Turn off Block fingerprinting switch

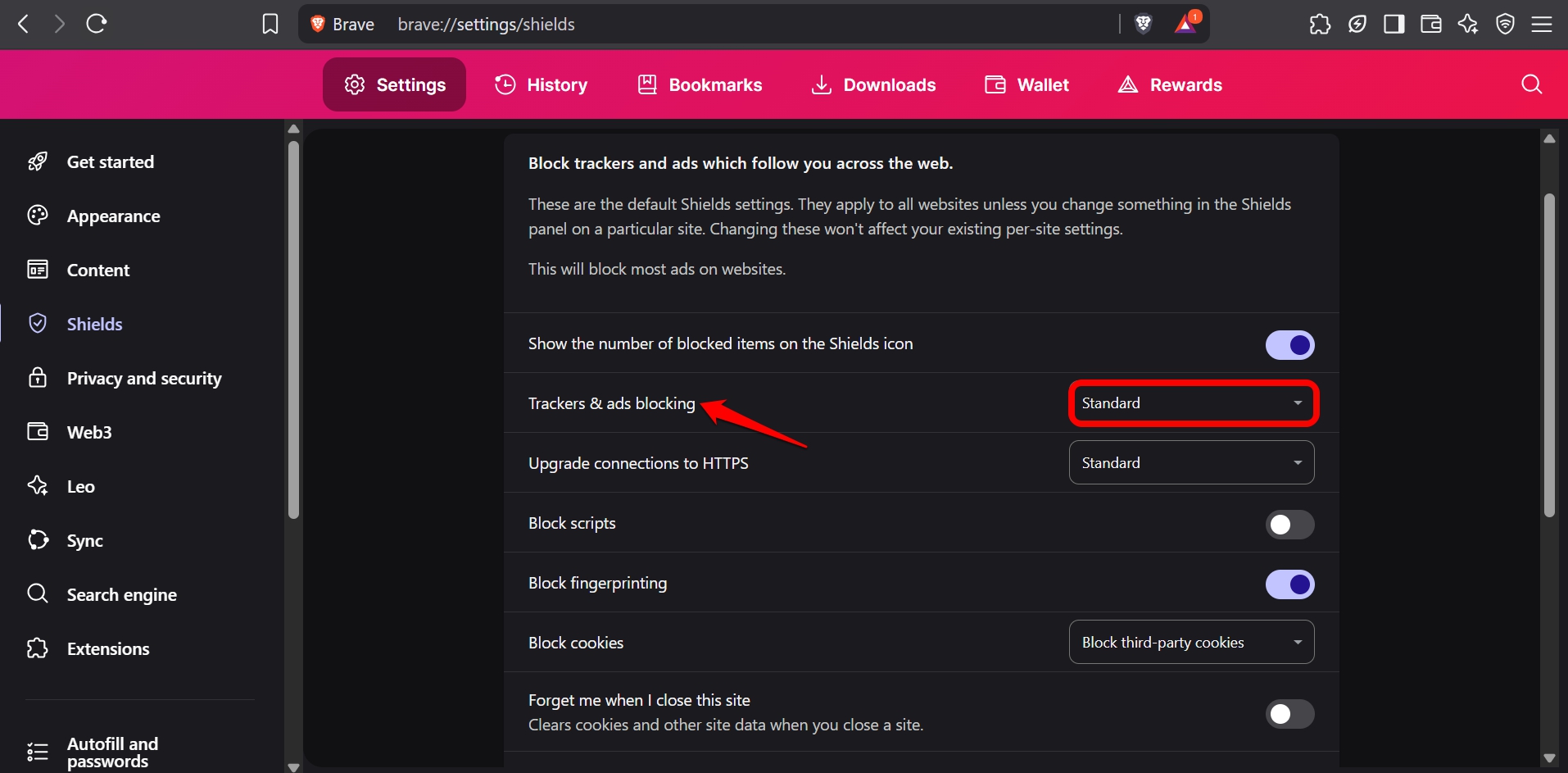(1289, 584)
